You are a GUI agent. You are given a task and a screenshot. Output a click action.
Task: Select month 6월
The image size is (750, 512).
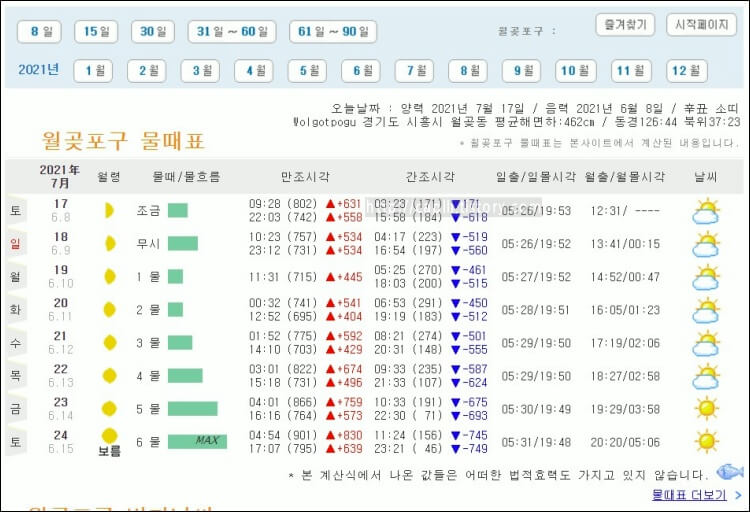tap(361, 71)
